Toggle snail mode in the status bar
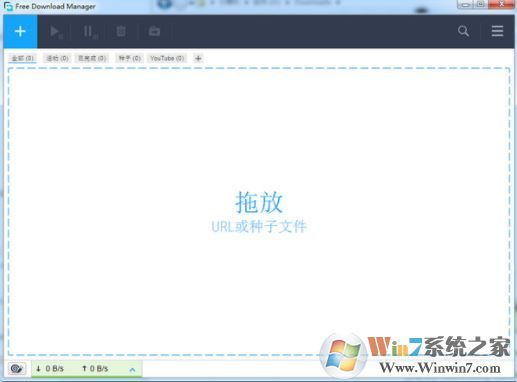517x382 pixels. coord(17,369)
